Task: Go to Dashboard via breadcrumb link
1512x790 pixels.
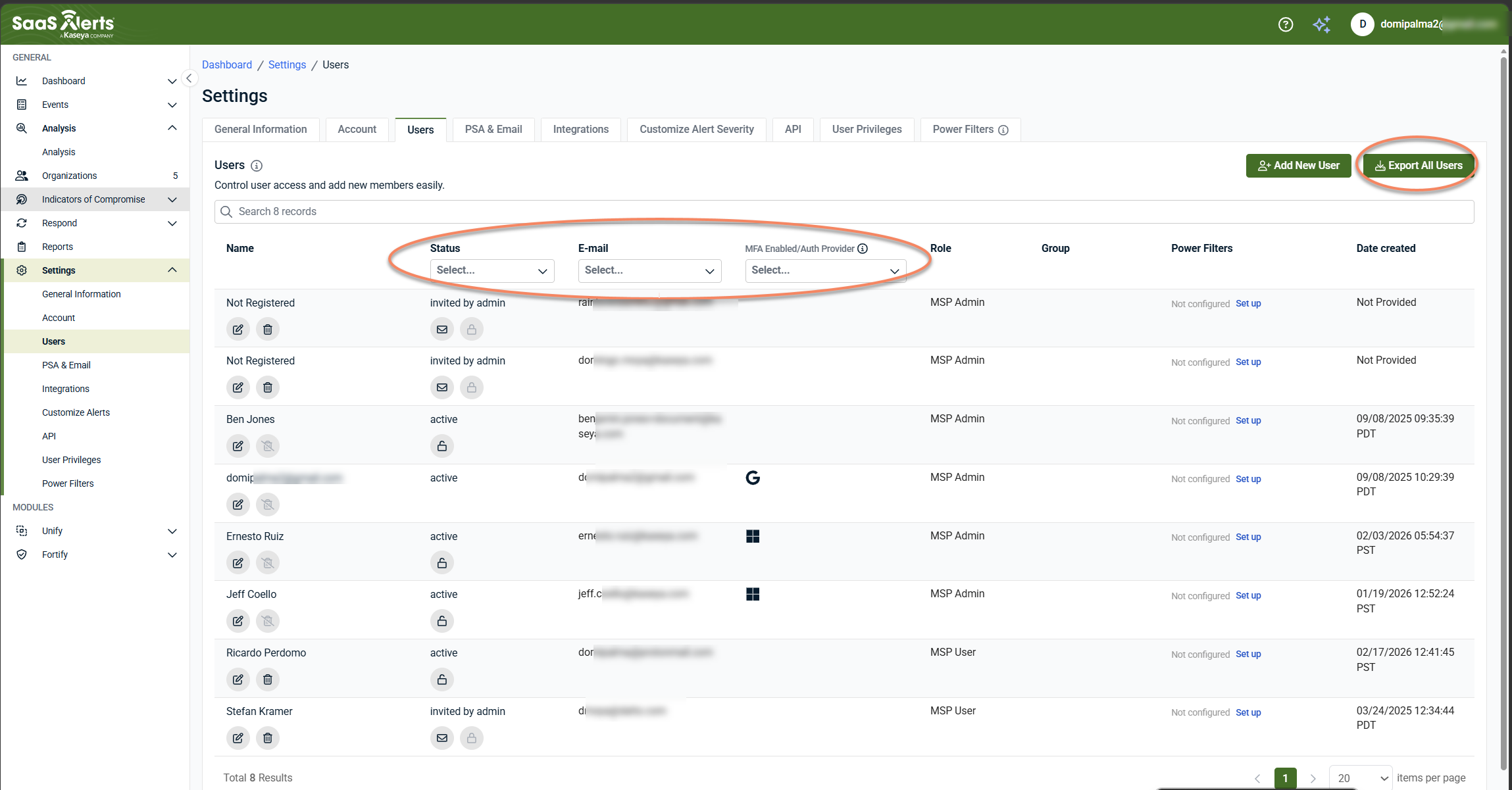Action: [226, 64]
